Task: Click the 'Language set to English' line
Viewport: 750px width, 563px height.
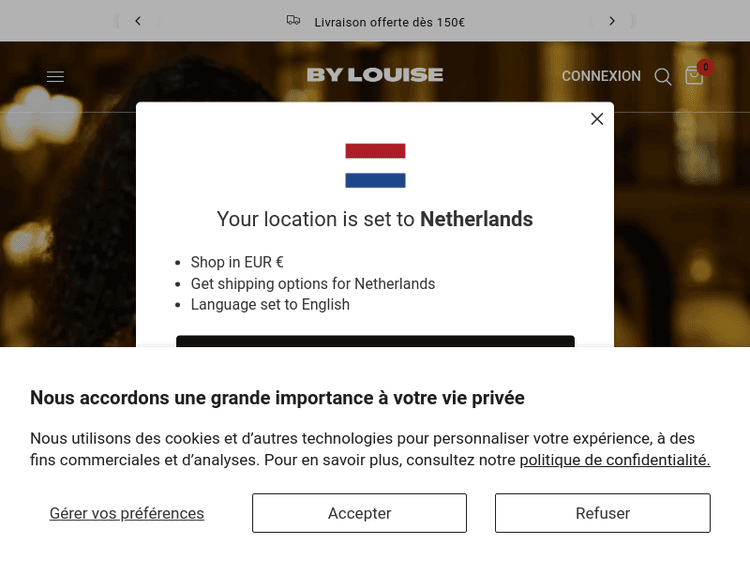Action: (270, 304)
